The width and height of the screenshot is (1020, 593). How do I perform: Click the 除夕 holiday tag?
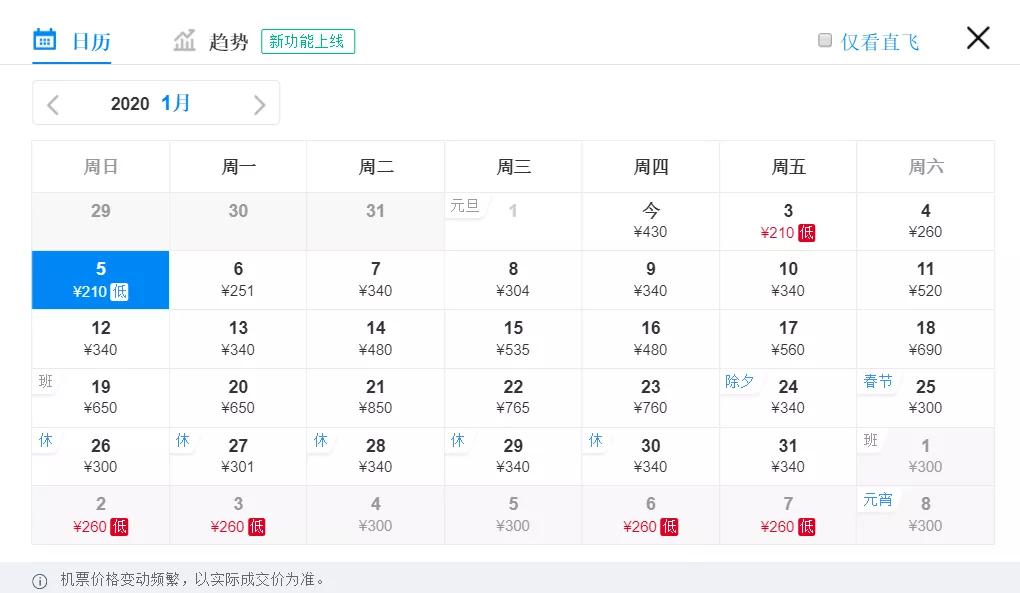tap(740, 382)
